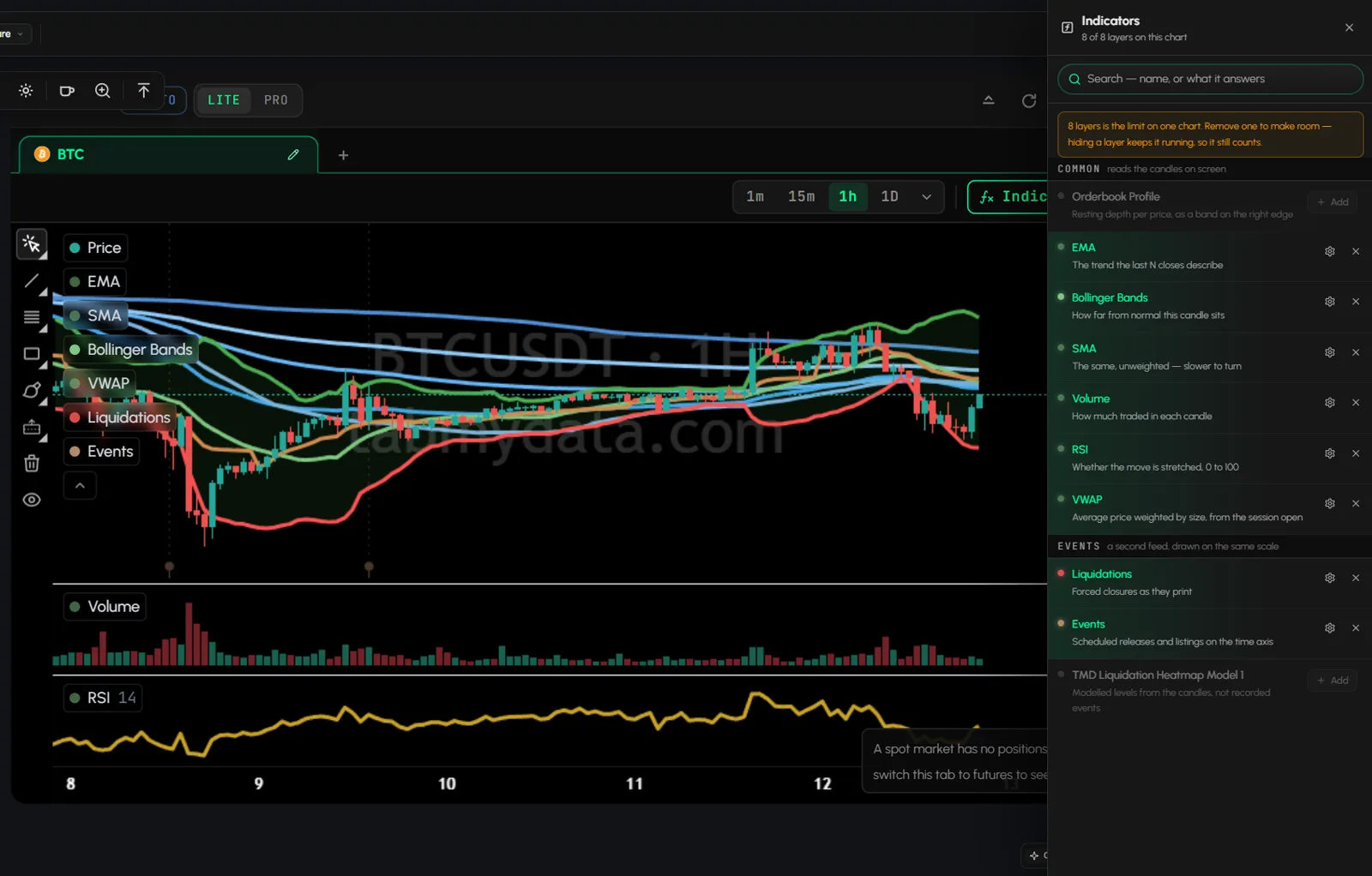Toggle Events legend chip
This screenshot has height=876, width=1372.
click(x=102, y=452)
